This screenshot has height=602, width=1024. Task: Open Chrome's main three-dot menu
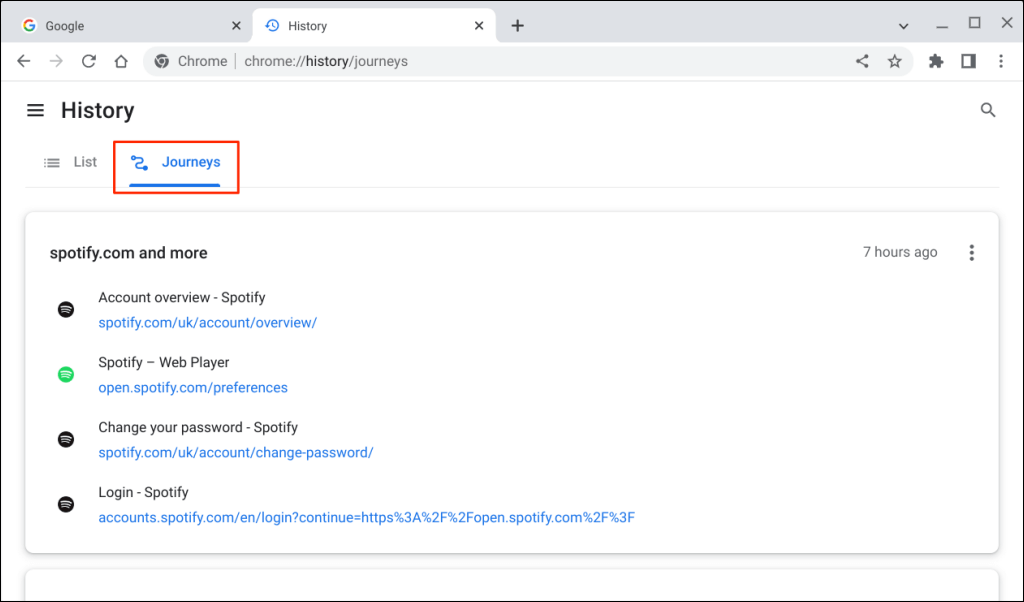pos(1001,61)
